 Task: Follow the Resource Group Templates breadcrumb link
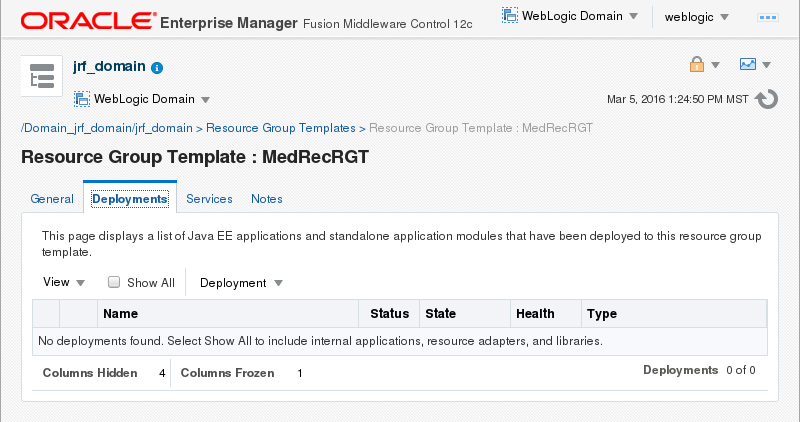280,128
